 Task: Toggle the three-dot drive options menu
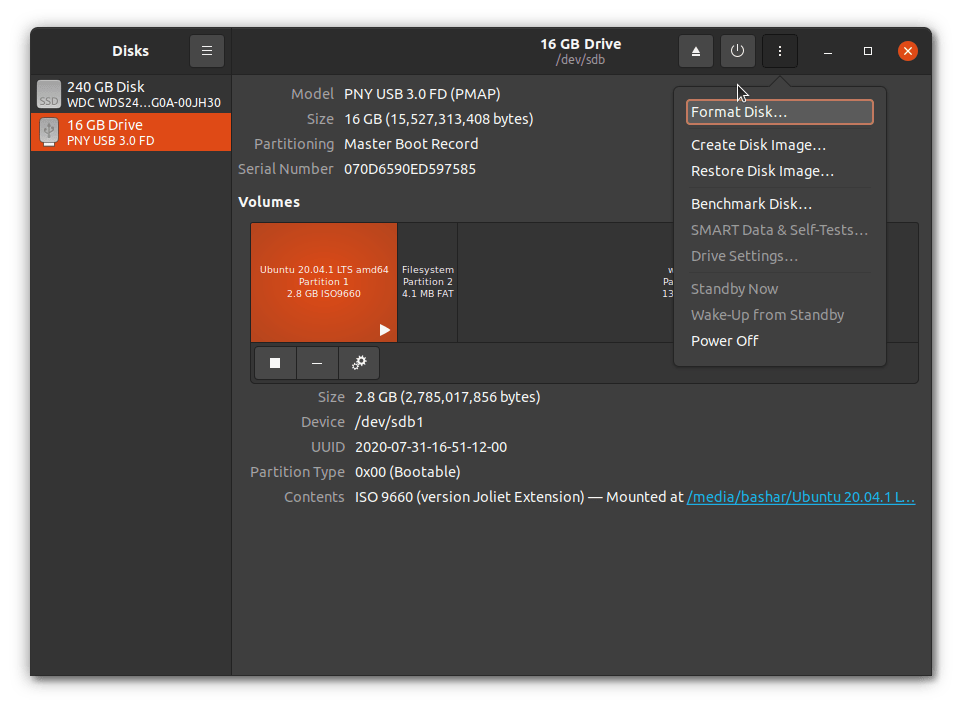[x=780, y=51]
